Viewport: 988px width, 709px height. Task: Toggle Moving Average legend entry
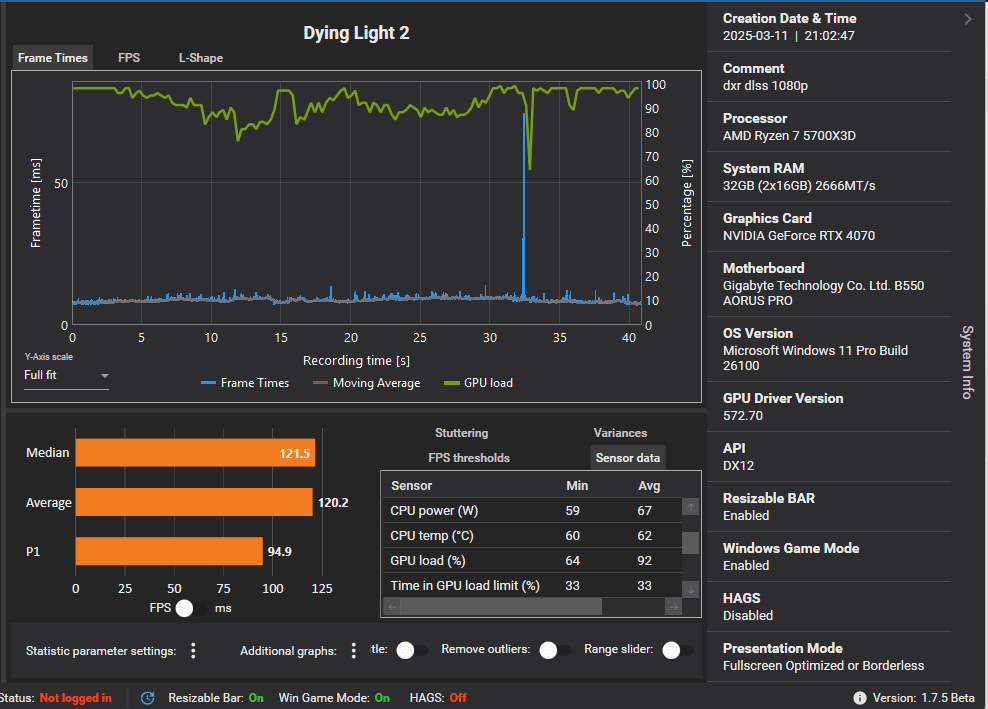pyautogui.click(x=367, y=383)
